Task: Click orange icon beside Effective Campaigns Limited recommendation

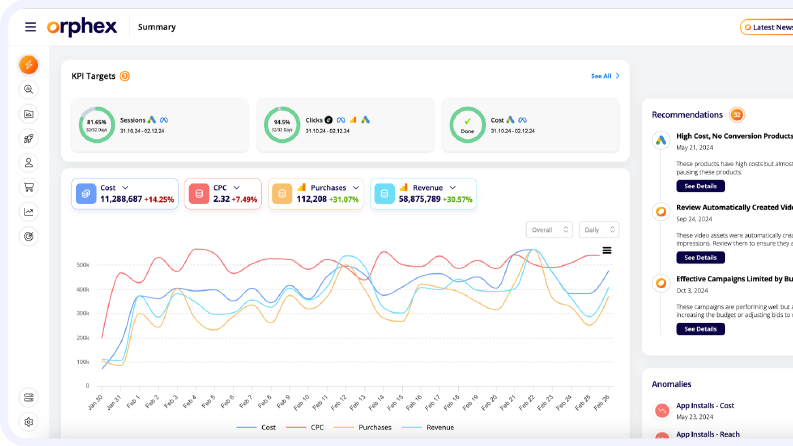Action: tap(661, 283)
